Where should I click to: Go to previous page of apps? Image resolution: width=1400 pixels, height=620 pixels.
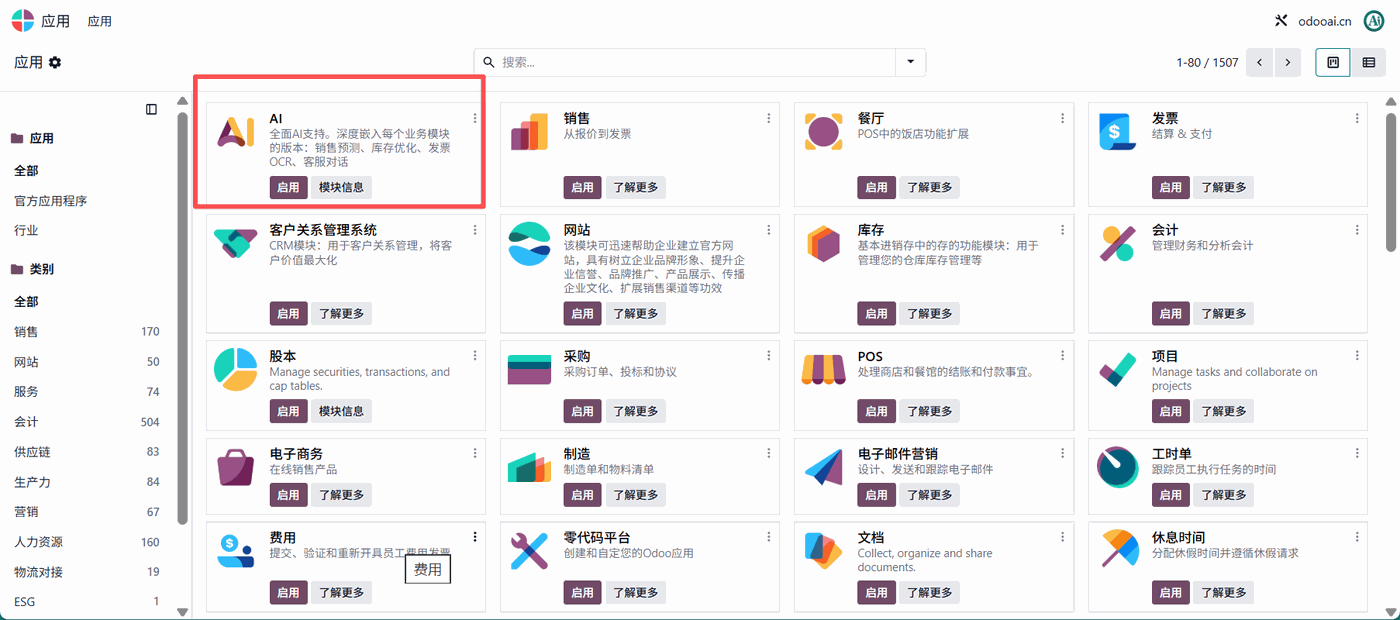pos(1260,62)
